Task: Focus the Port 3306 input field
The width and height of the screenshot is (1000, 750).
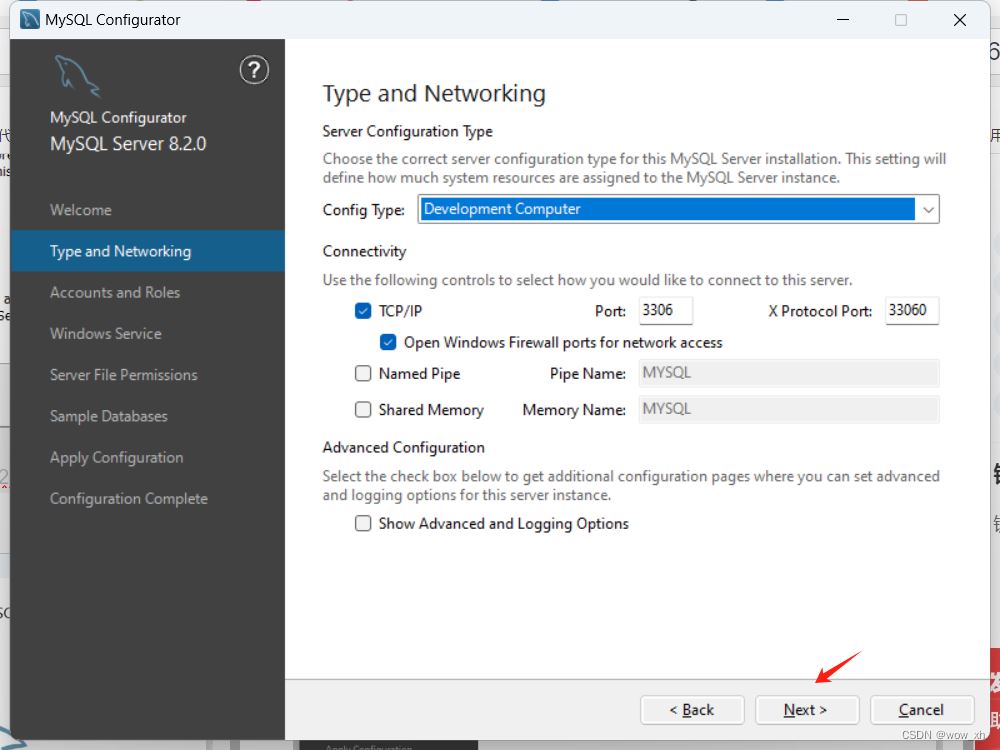Action: click(x=666, y=311)
